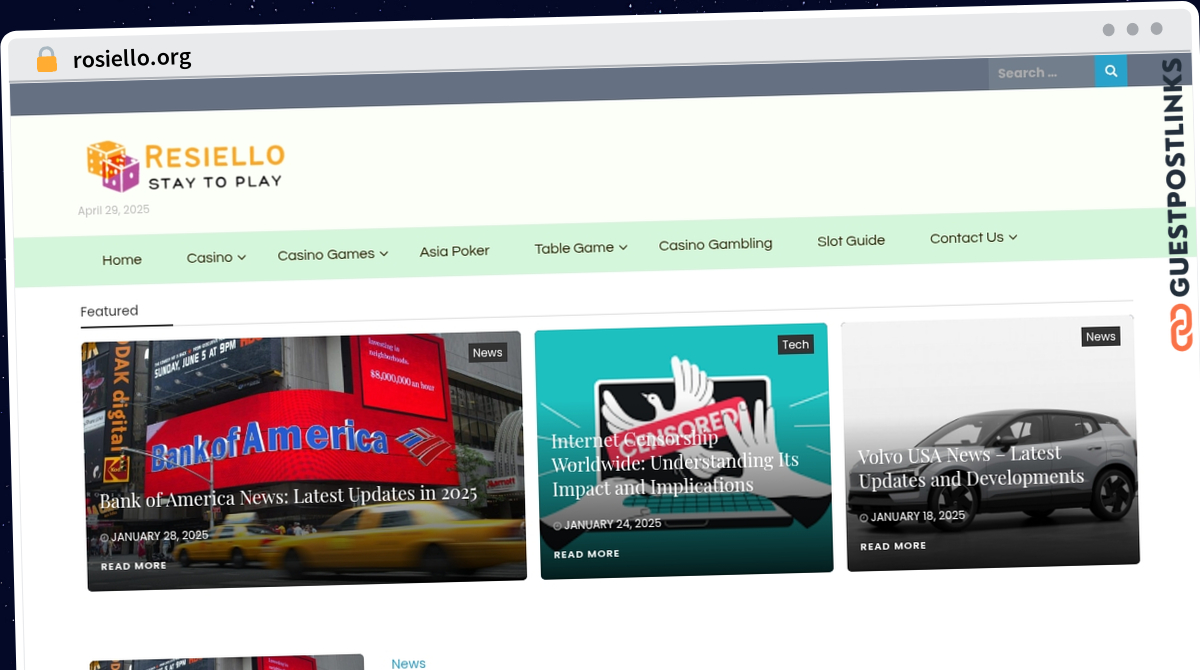Click the January 24, 2025 post date
Viewport: 1200px width, 670px height.
(x=612, y=524)
